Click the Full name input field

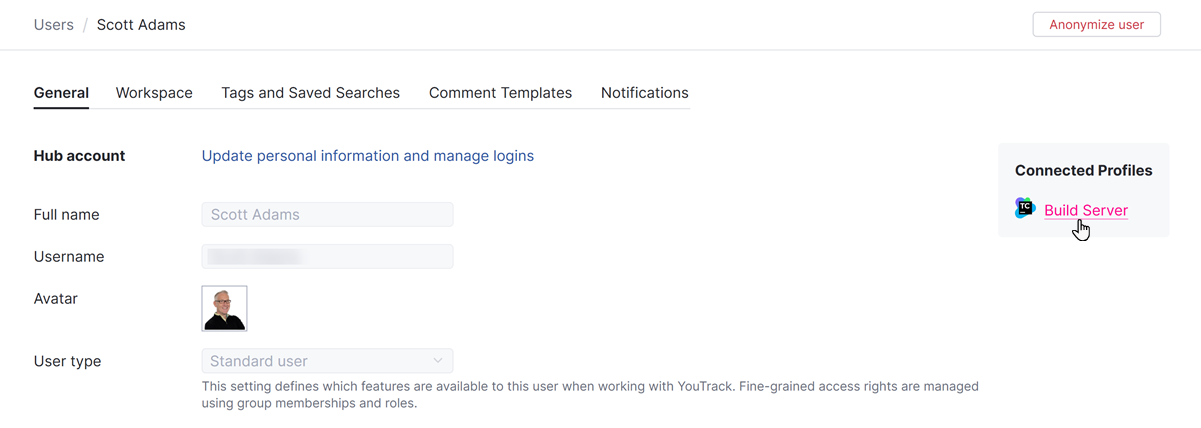coord(327,214)
